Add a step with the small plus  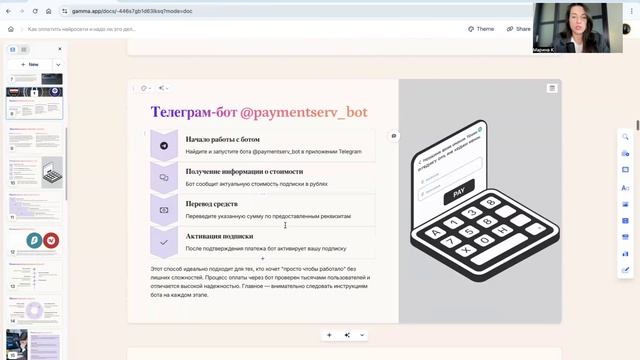tap(262, 258)
